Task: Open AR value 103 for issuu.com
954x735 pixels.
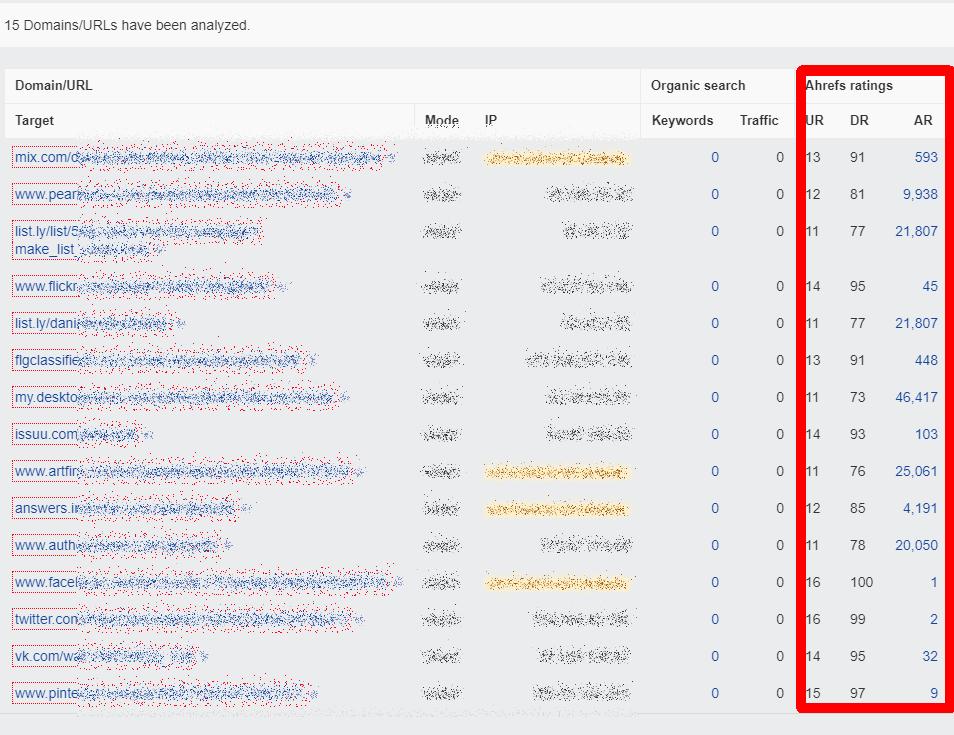Action: (926, 434)
